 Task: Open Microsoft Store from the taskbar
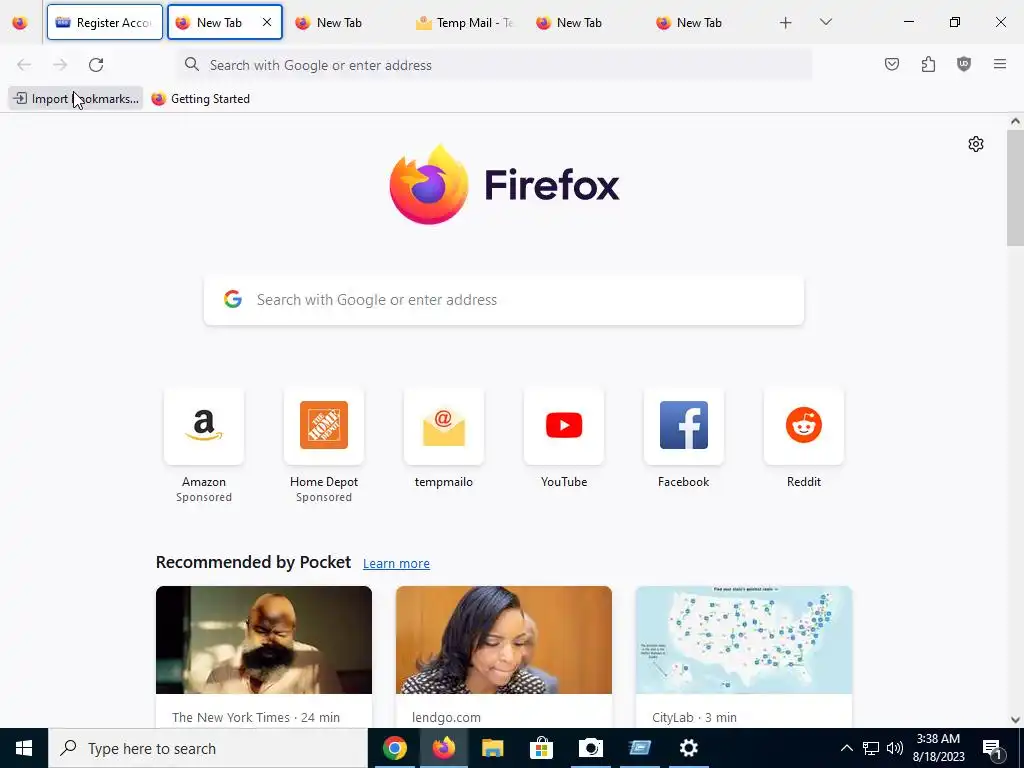point(541,748)
